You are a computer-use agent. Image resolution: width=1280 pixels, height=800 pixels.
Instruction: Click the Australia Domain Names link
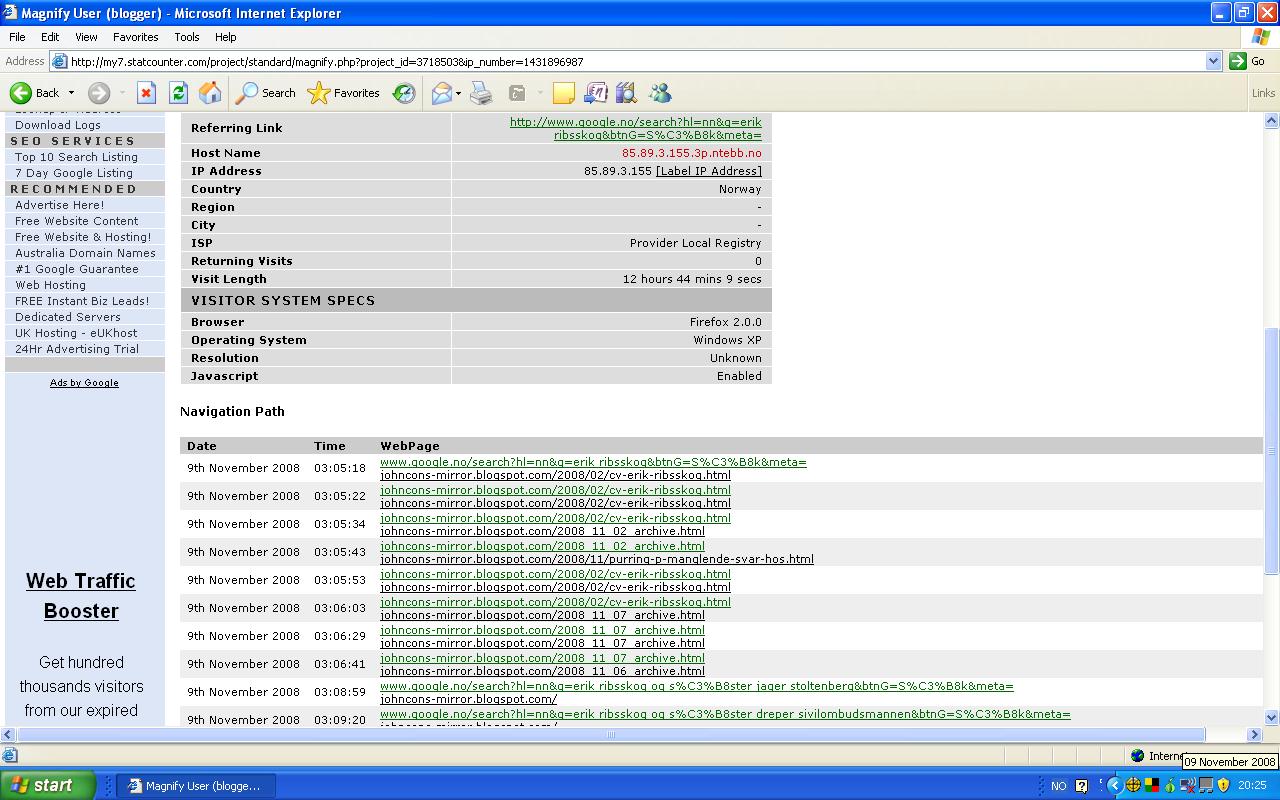pyautogui.click(x=85, y=253)
